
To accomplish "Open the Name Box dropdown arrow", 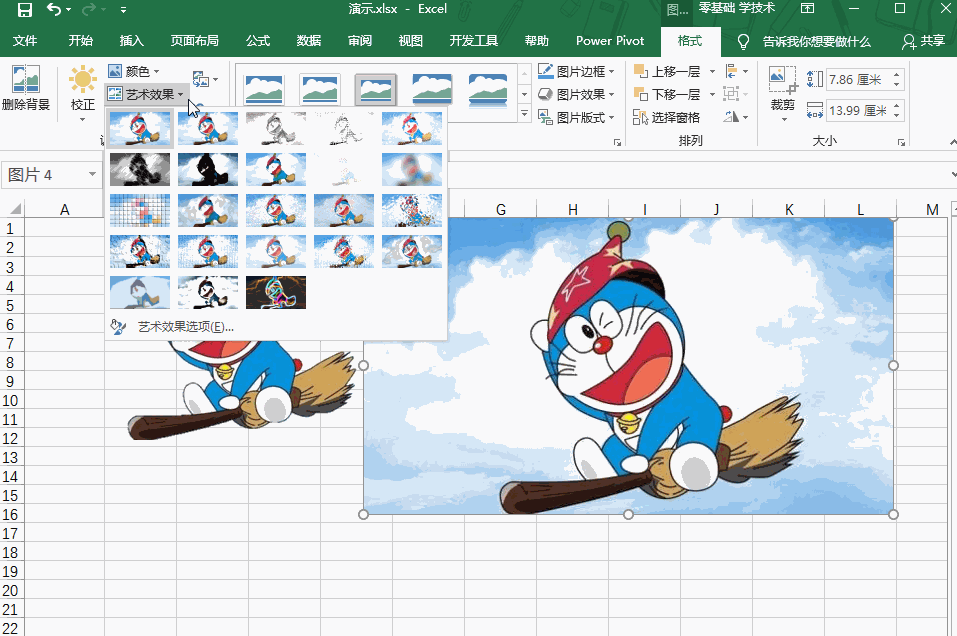I will click(92, 175).
